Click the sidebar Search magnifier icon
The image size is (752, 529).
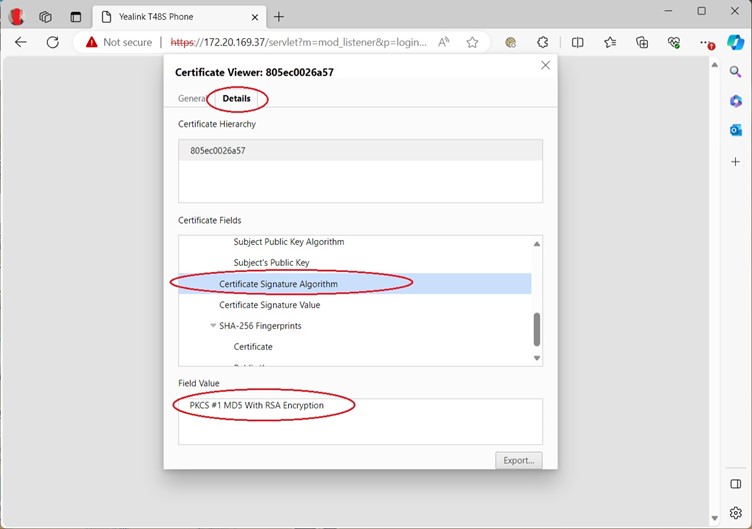[735, 71]
